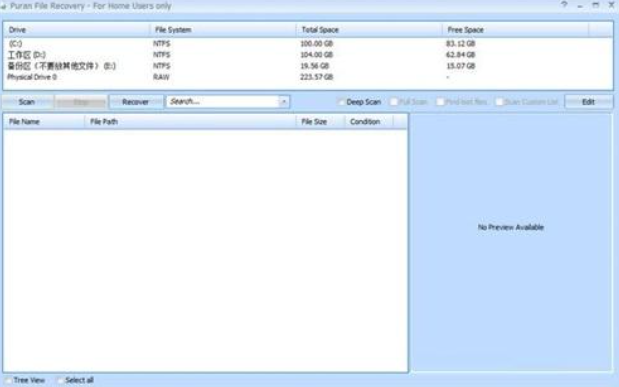Screen dimensions: 619x387
Task: Click the 100.00 GB total space value
Action: [x=317, y=43]
